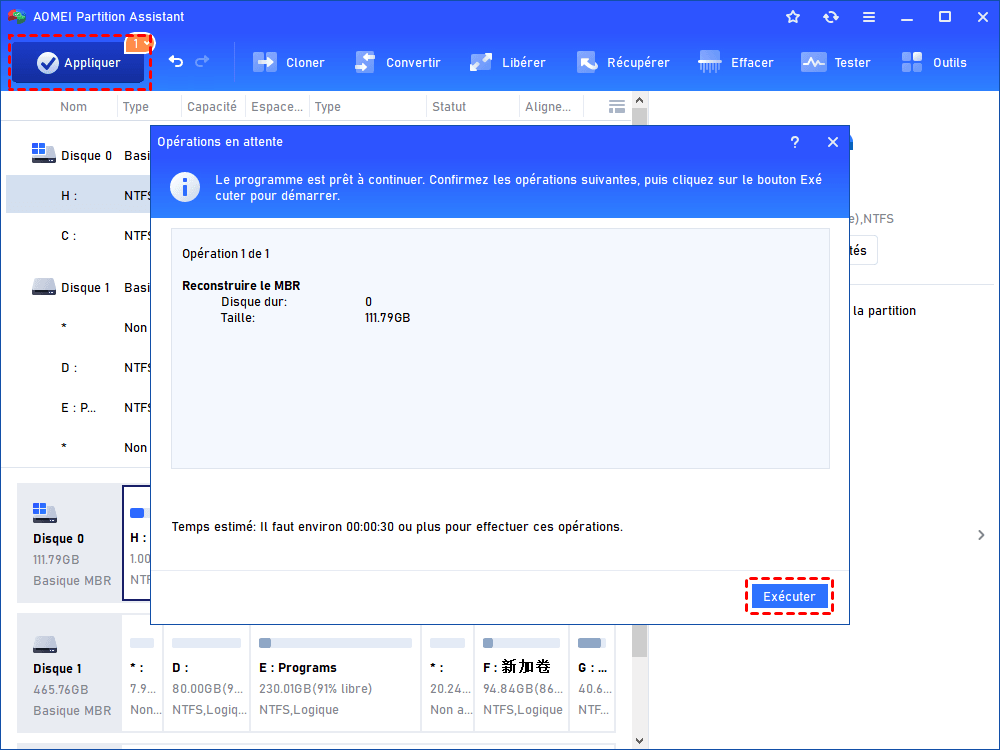Click the AOMEI Partition Assistant logo

[x=17, y=17]
